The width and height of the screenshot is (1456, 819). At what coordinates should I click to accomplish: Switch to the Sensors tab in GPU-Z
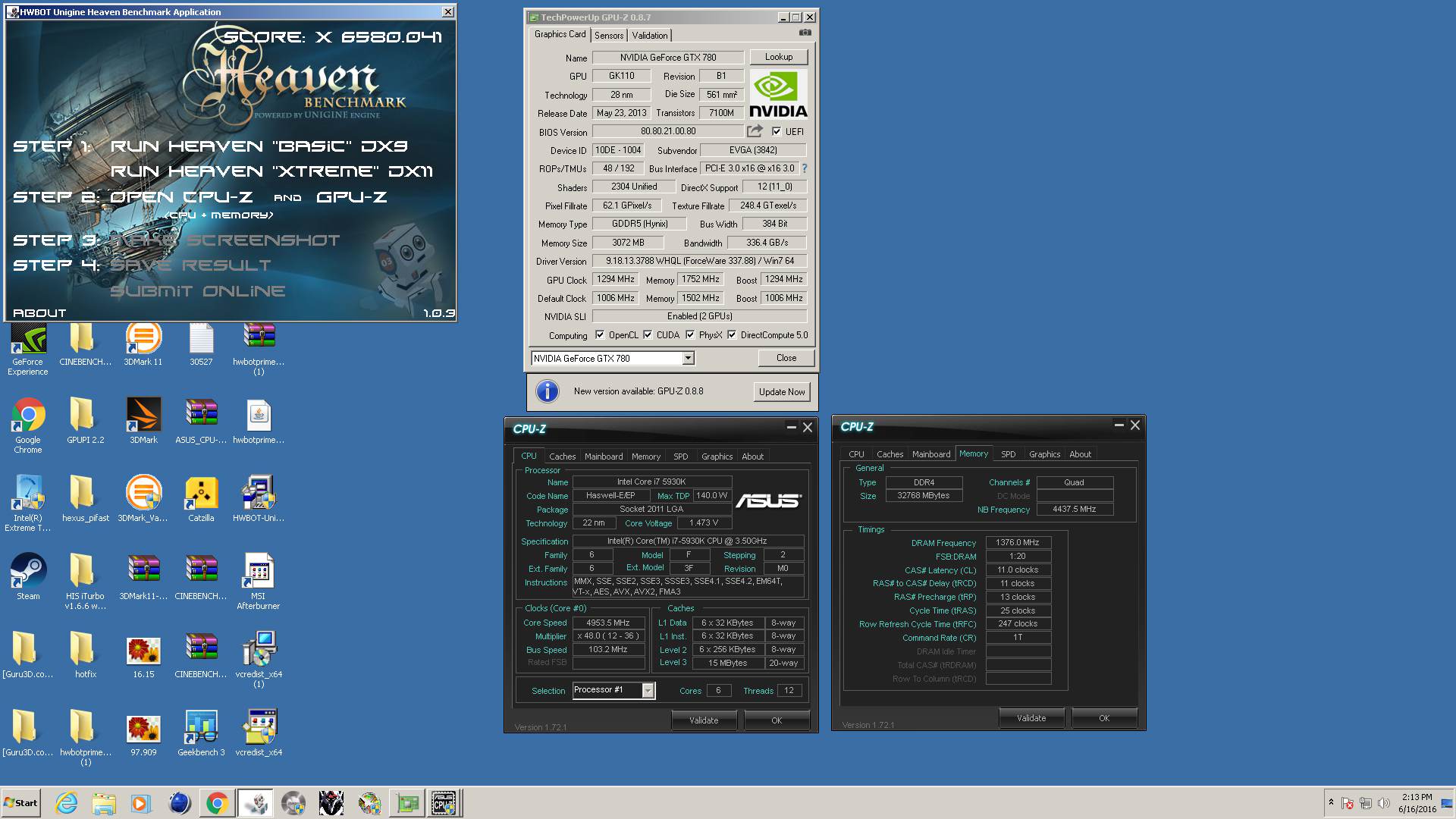point(609,36)
